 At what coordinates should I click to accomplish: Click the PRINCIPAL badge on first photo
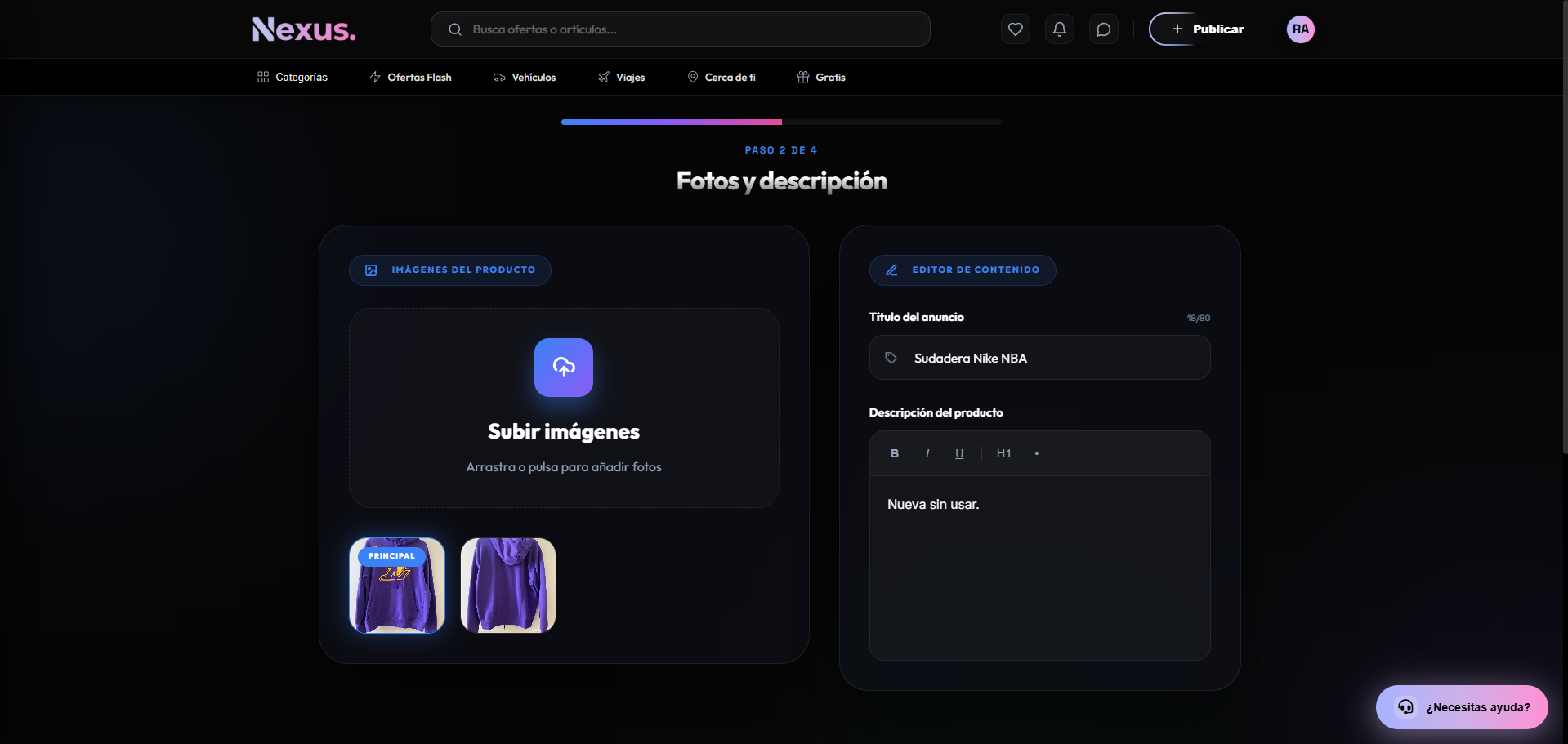coord(391,556)
